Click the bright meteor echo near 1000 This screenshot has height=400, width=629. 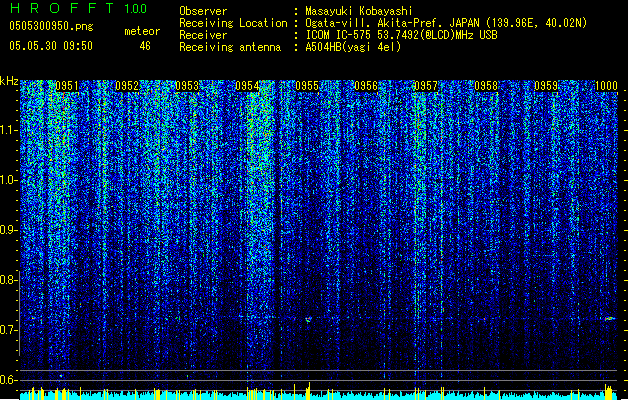(x=610, y=319)
